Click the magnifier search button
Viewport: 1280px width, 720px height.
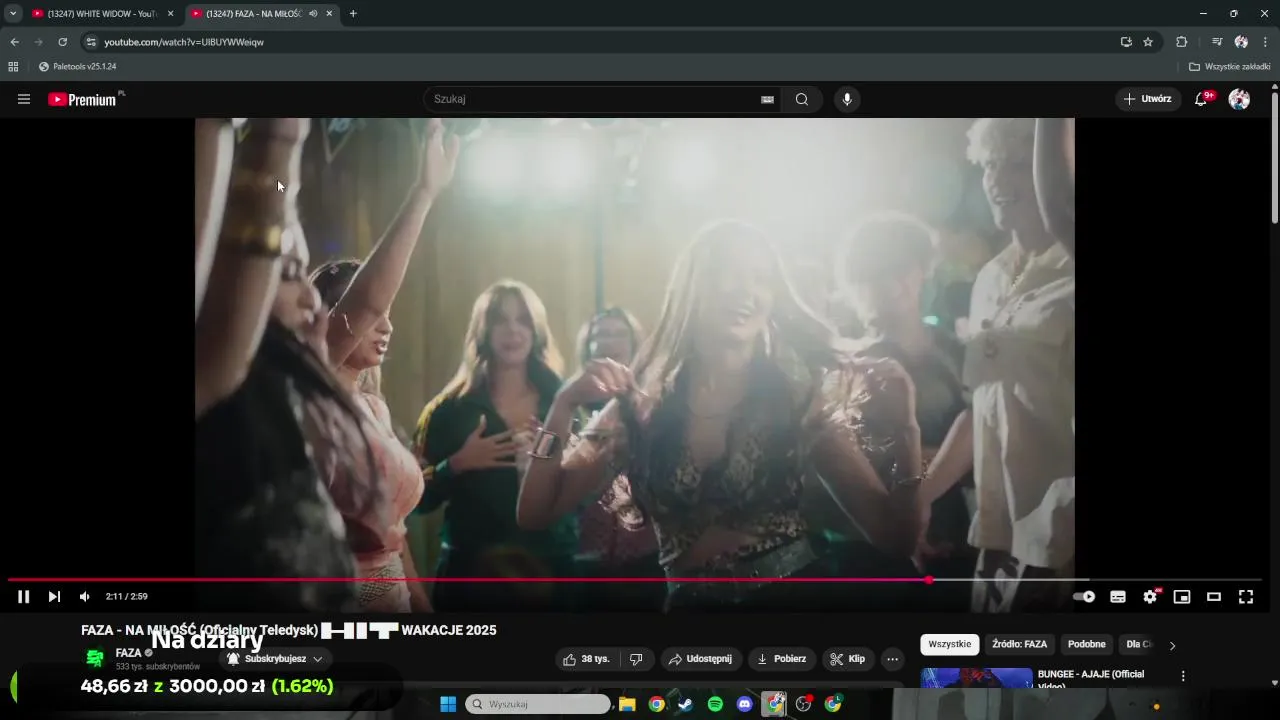coord(802,99)
